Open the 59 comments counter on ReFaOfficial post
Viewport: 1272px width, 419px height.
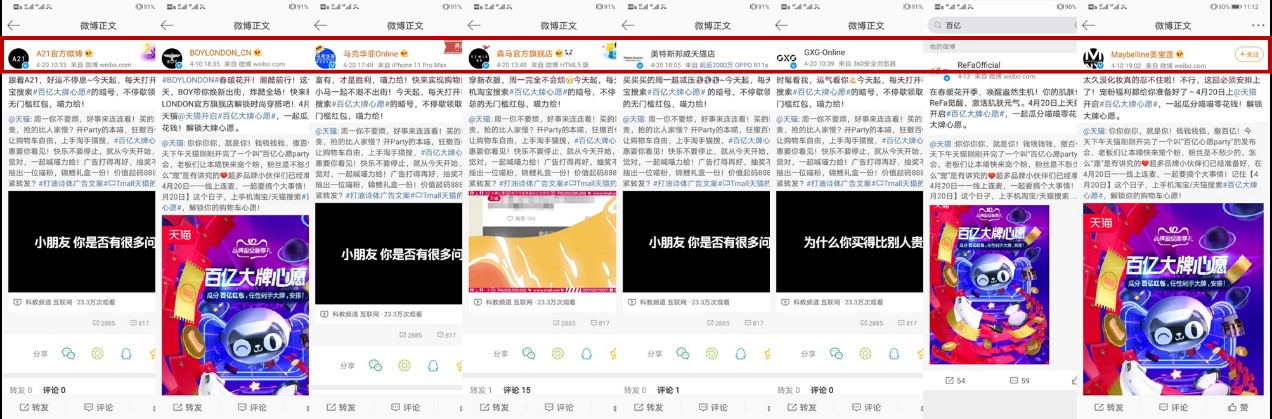1019,381
